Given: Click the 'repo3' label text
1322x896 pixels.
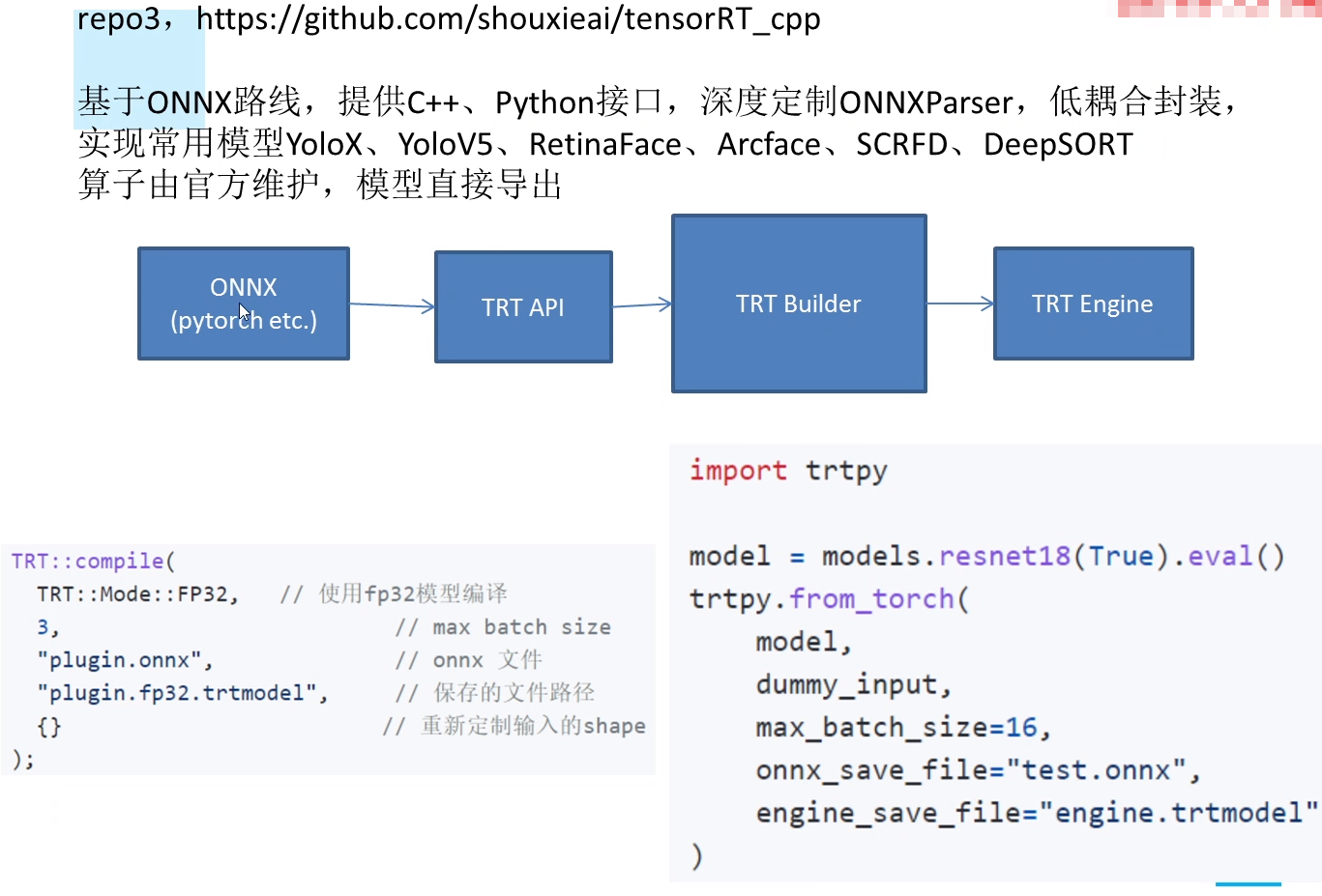Looking at the screenshot, I should pyautogui.click(x=118, y=19).
